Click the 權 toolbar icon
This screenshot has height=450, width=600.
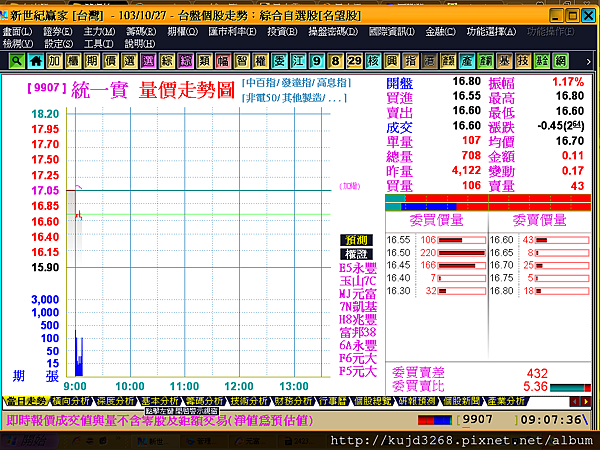pos(260,61)
